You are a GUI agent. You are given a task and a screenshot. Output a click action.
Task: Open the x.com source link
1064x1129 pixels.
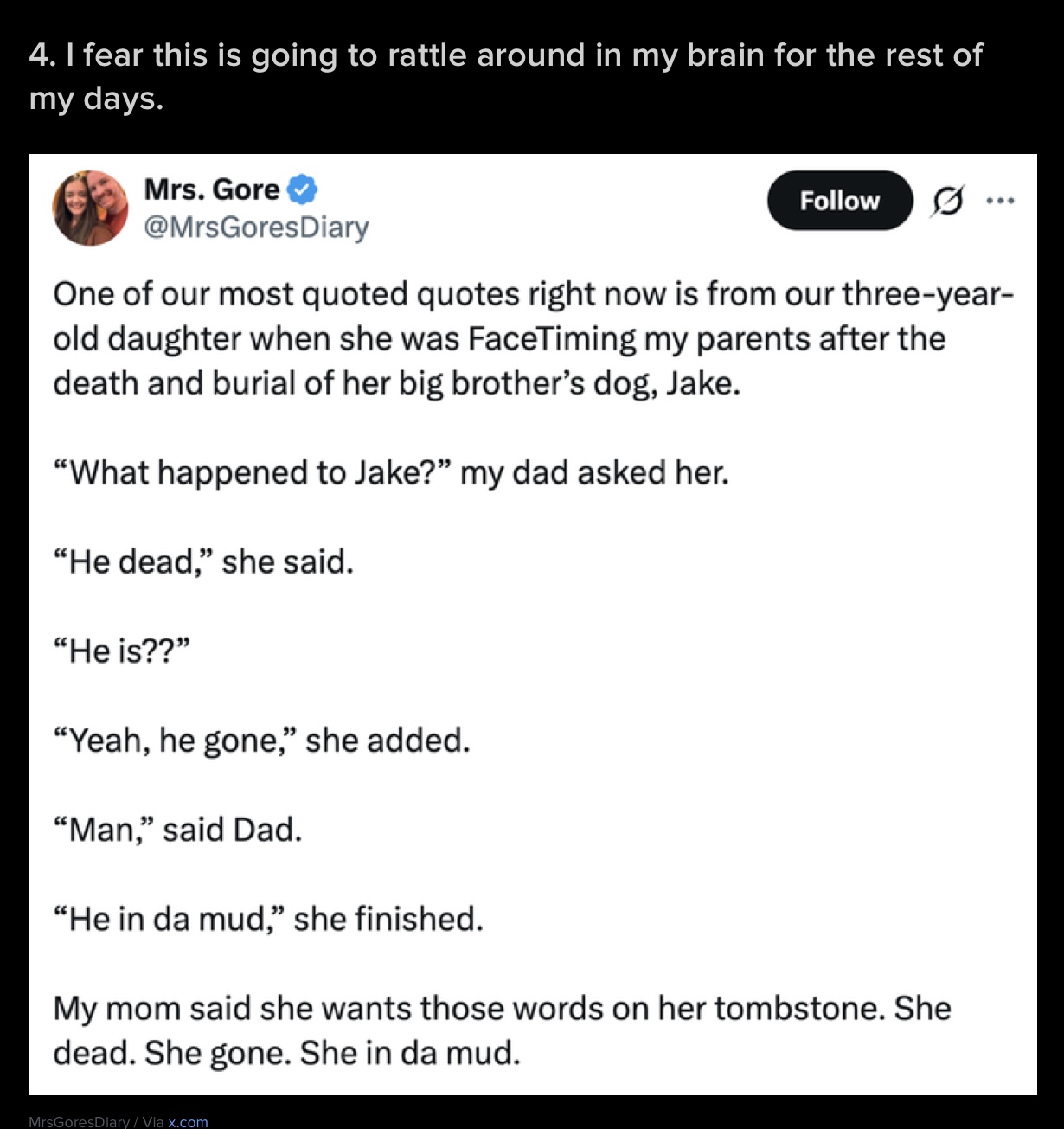pos(188,1121)
